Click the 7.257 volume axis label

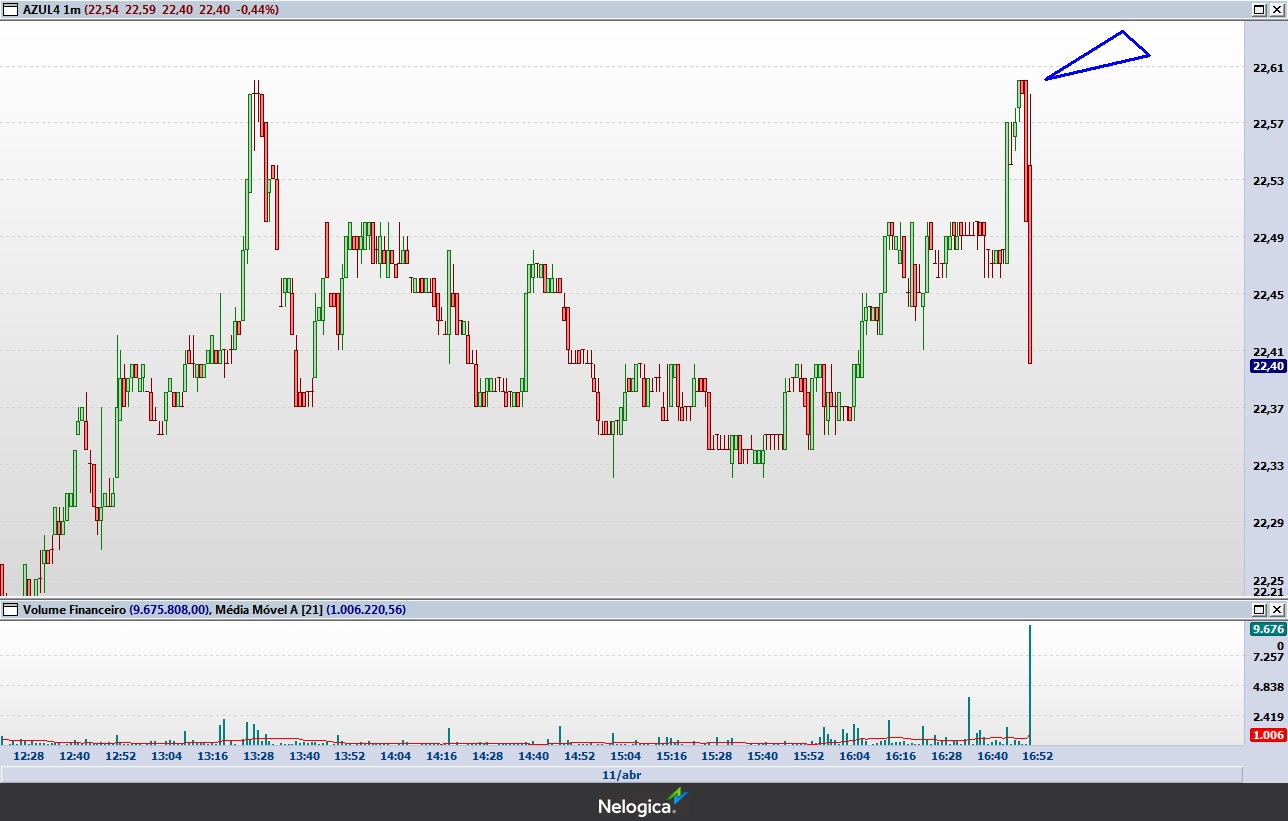tap(1267, 657)
